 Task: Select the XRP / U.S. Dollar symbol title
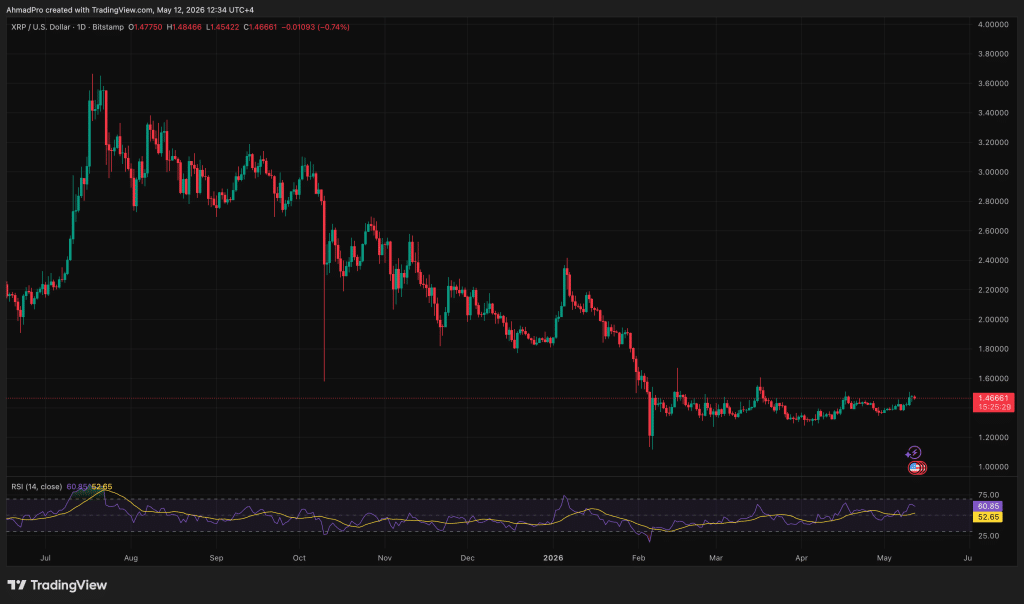pos(41,27)
